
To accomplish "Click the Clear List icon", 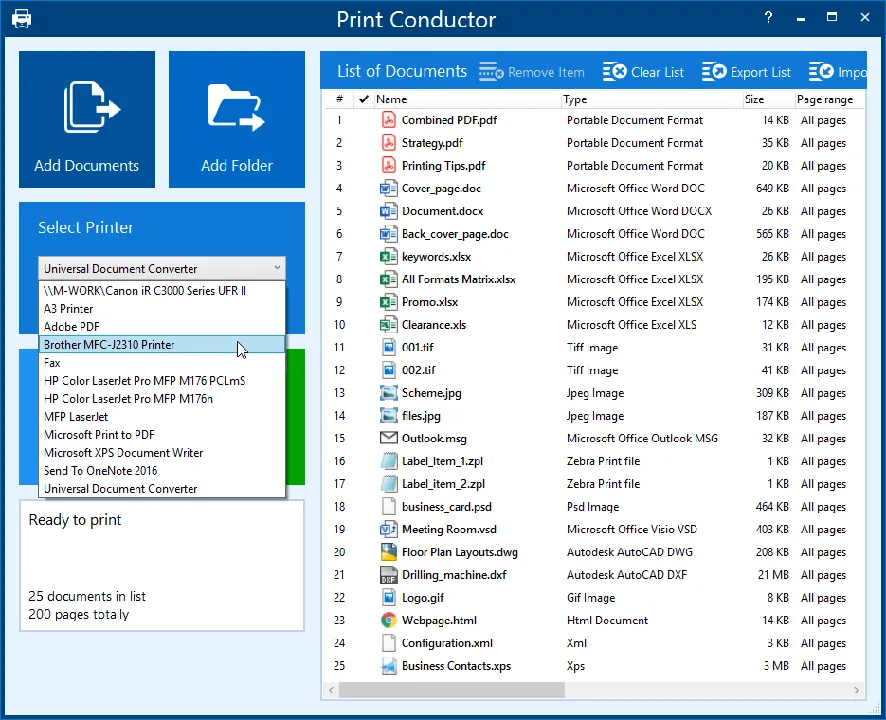I will tap(614, 72).
